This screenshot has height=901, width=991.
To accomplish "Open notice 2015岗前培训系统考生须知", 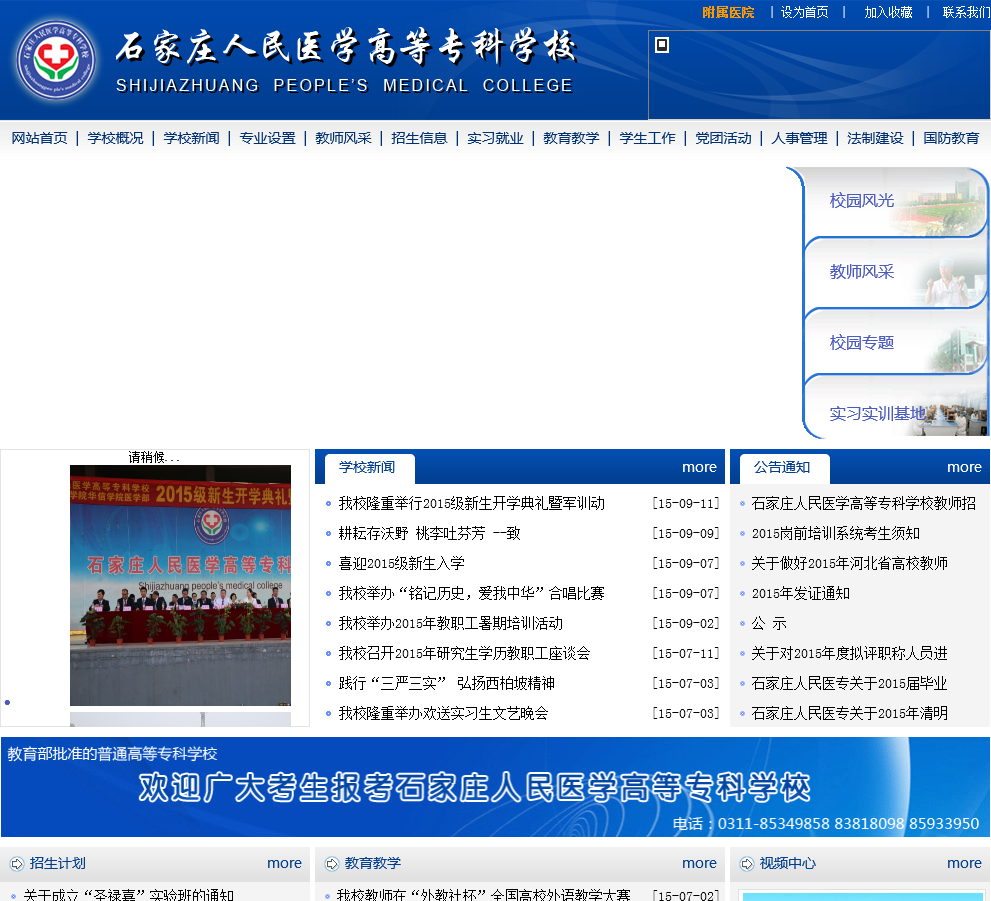I will coord(836,533).
